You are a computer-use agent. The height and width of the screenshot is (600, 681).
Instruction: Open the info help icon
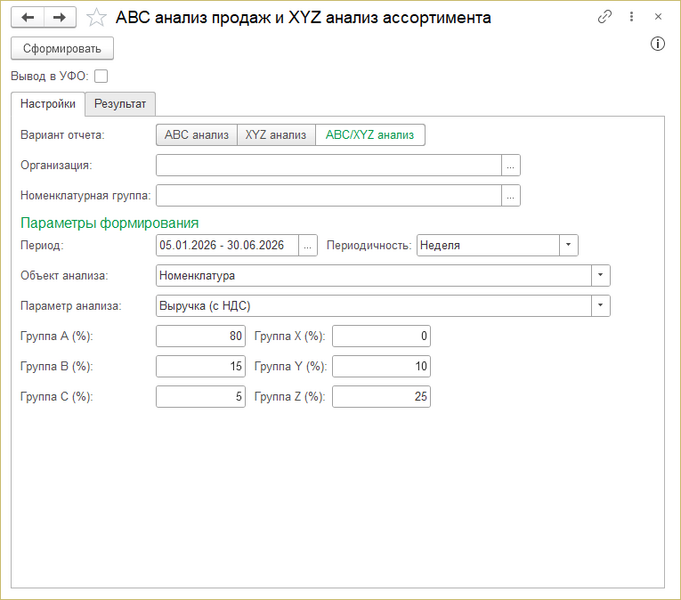(658, 44)
